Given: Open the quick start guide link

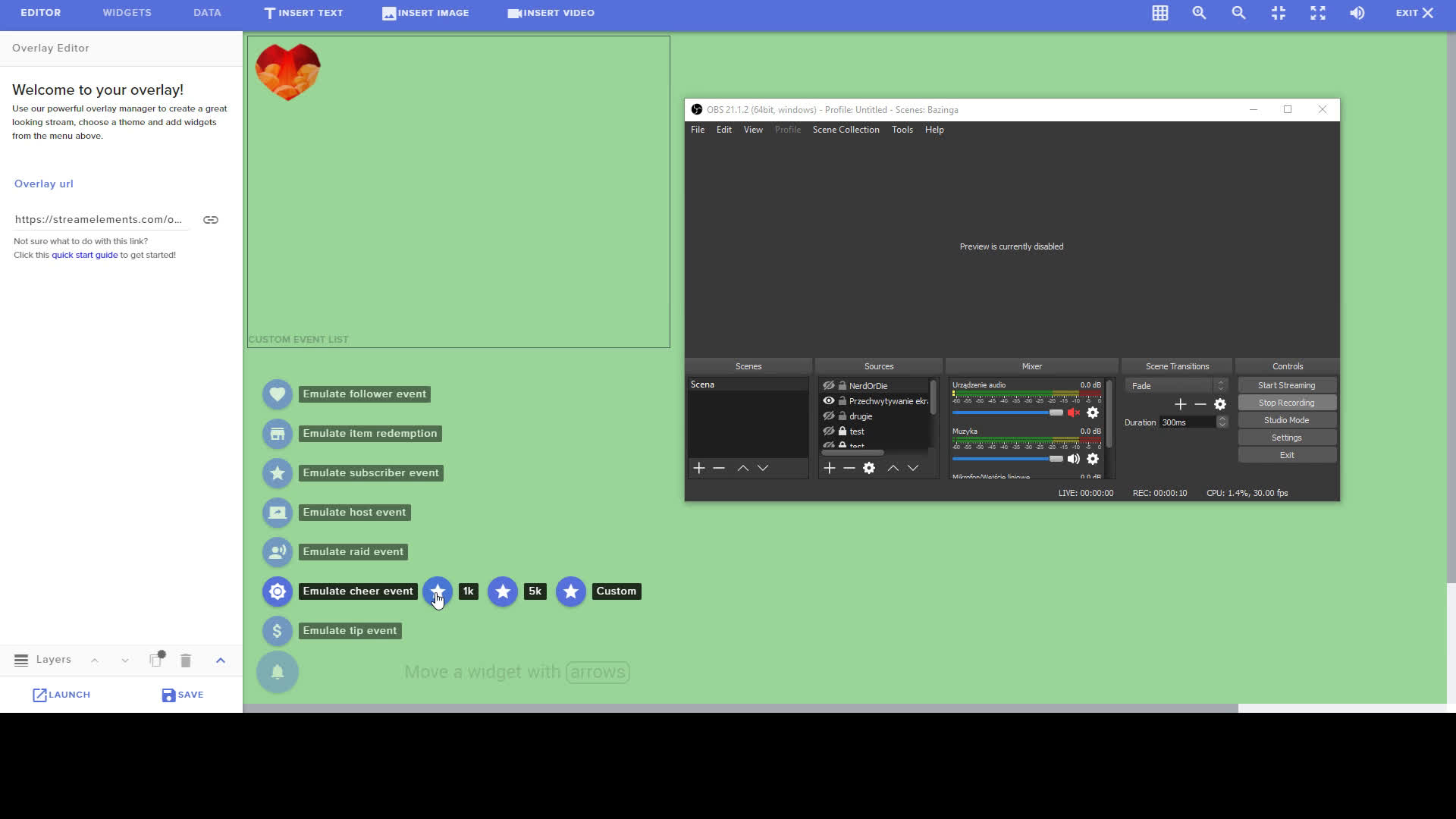Looking at the screenshot, I should pyautogui.click(x=85, y=255).
